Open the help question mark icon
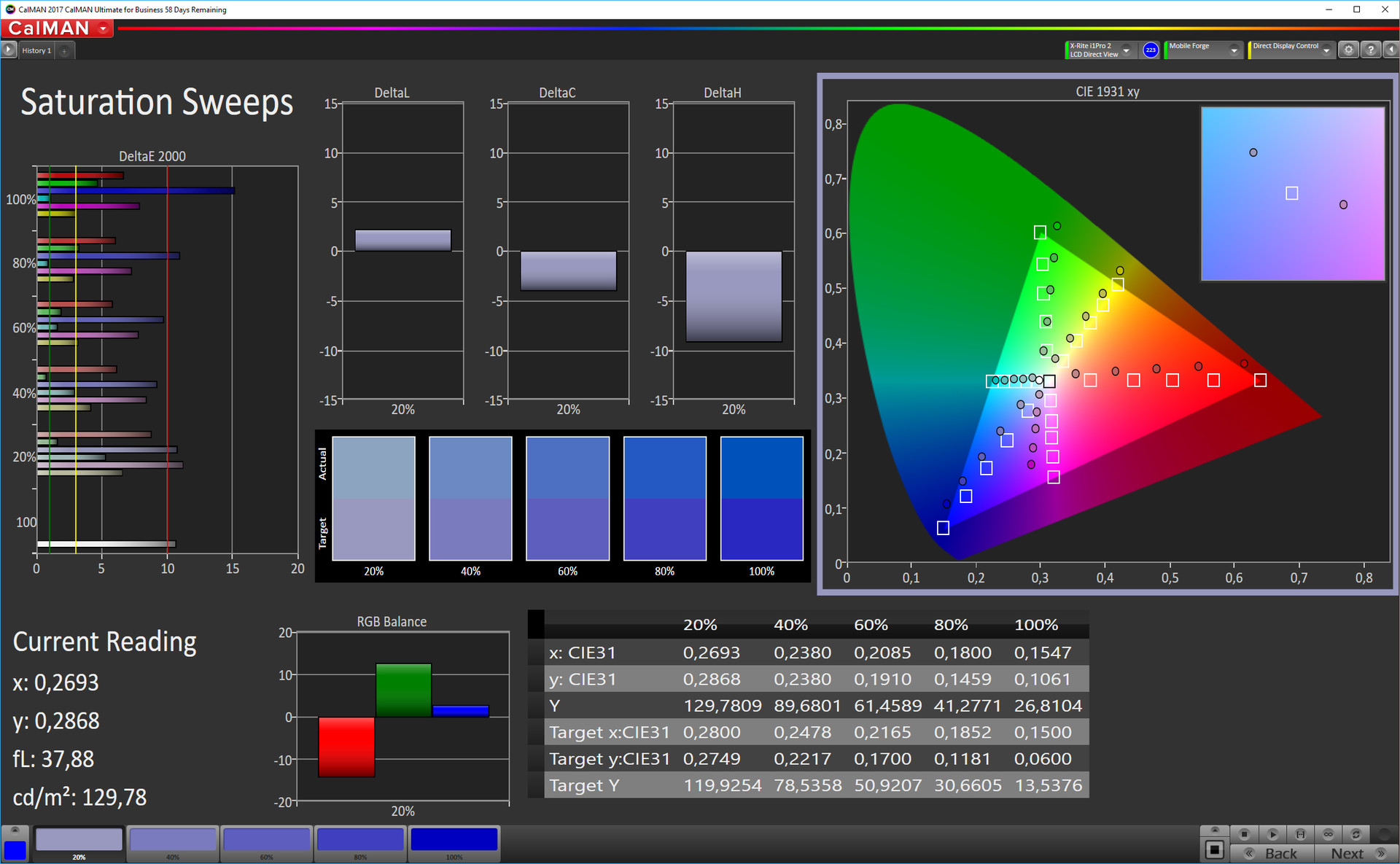Viewport: 1400px width, 864px height. pos(1370,50)
